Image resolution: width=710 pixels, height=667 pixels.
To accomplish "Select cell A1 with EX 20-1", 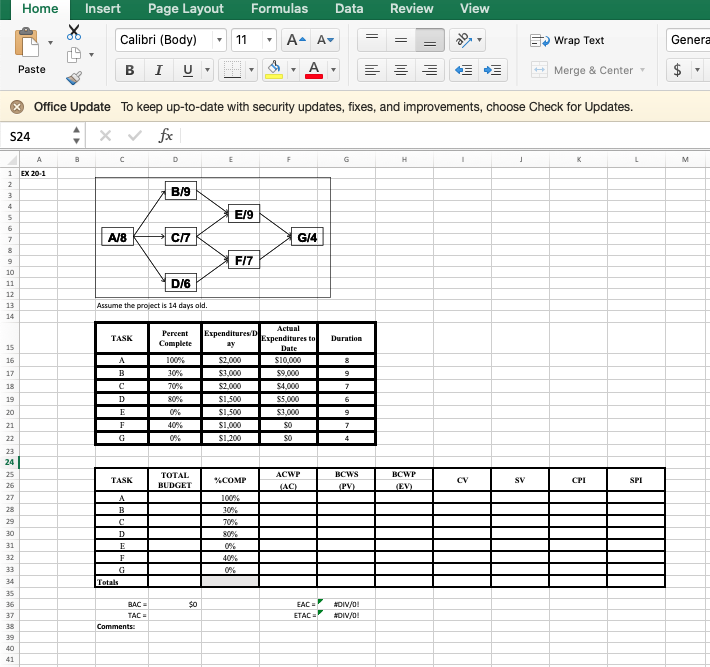I will pos(38,173).
